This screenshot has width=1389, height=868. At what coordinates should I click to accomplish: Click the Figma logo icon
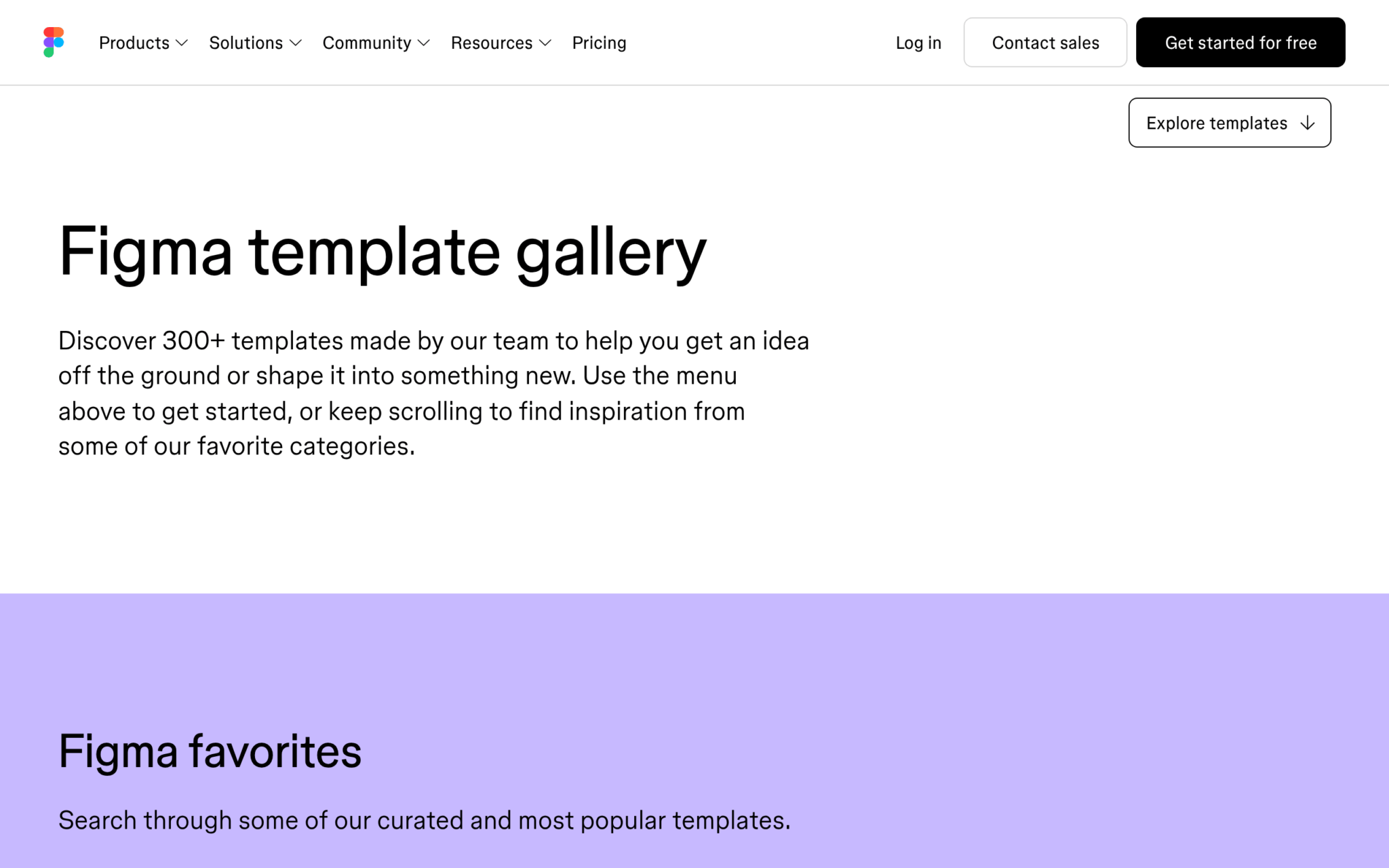[54, 42]
